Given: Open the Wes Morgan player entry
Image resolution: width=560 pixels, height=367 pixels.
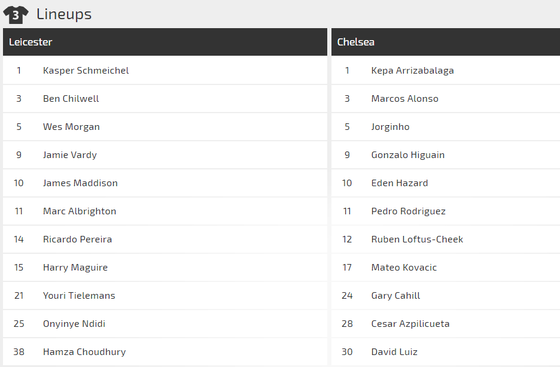Looking at the screenshot, I should click(x=71, y=127).
